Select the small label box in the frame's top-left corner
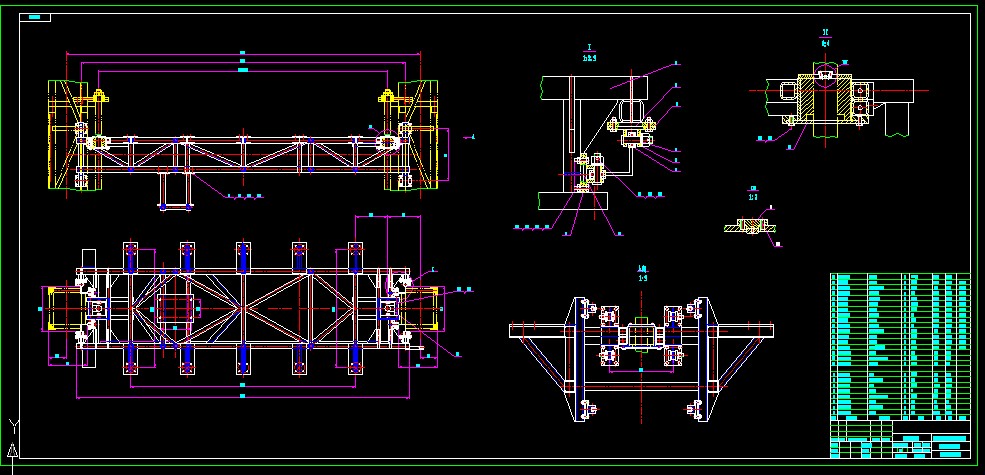The image size is (985, 475). [x=35, y=17]
